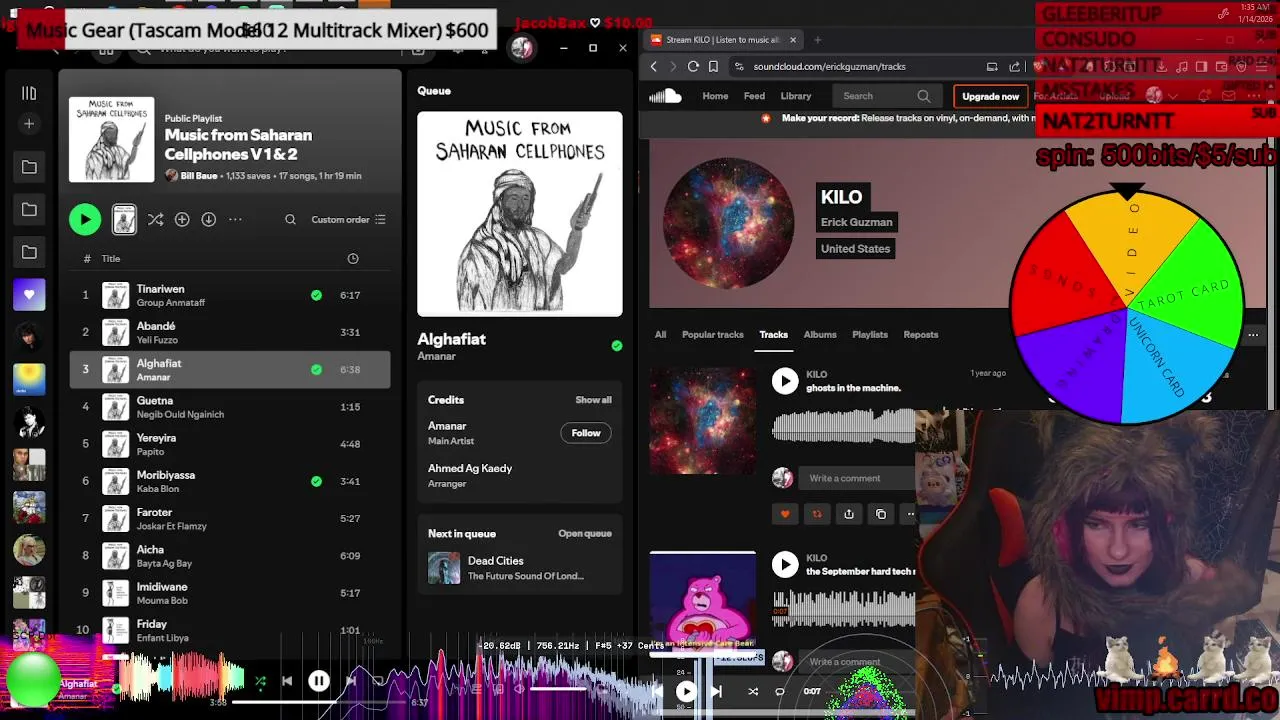Screen dimensions: 1280x720
Task: Toggle saved checkmark beside Alghafiat in Queue panel
Action: coord(617,346)
